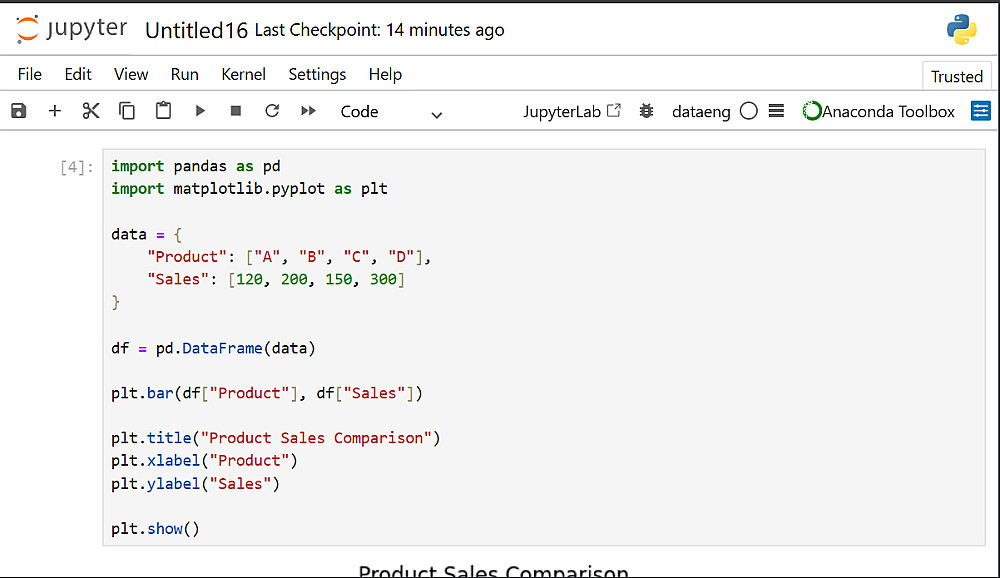The height and width of the screenshot is (578, 1000).
Task: Copy the selected cell
Action: click(127, 111)
